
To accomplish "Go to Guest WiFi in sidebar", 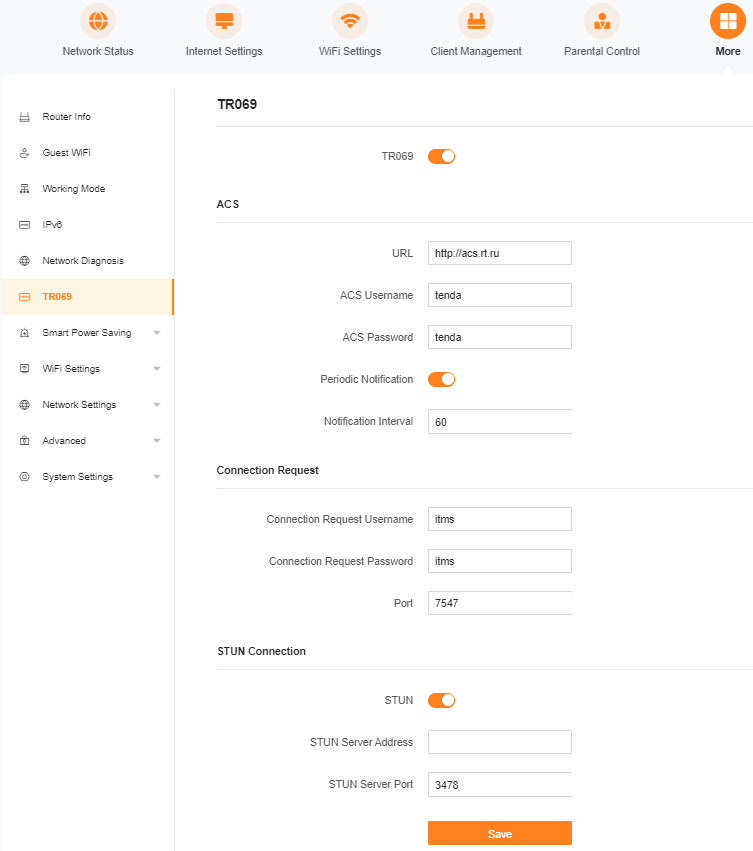I will (x=66, y=153).
